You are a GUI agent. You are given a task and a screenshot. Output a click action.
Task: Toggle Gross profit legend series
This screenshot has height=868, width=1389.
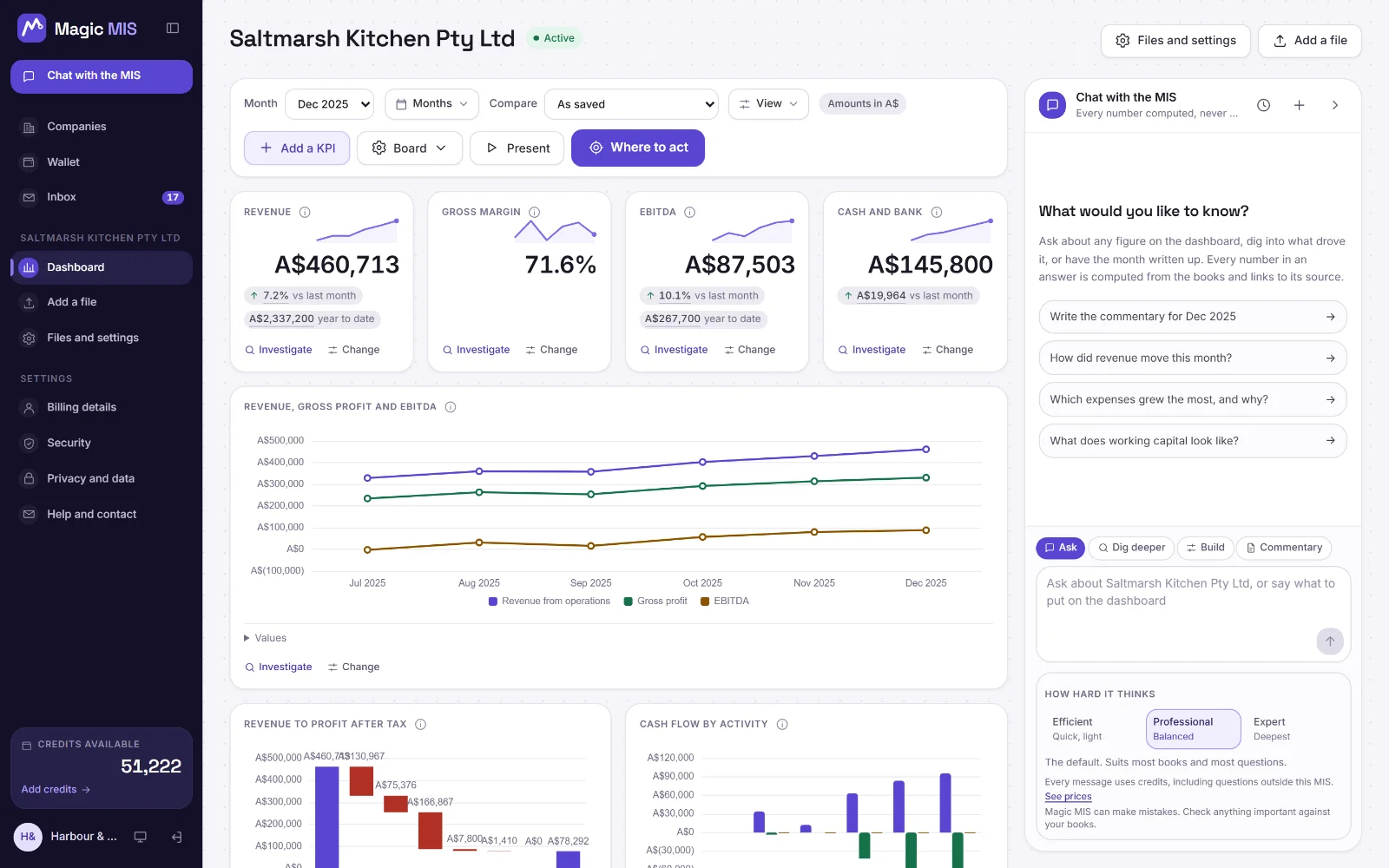click(x=655, y=601)
